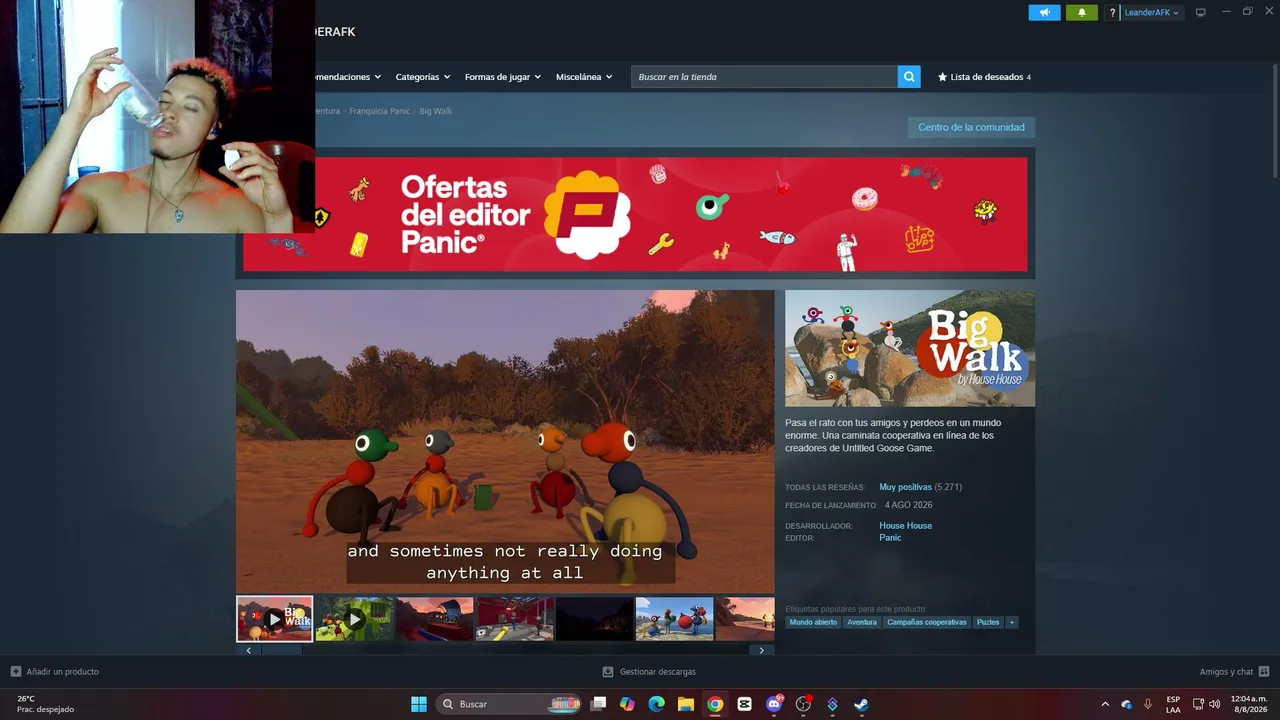
Task: Select the Mundo abierto tag
Action: [813, 622]
